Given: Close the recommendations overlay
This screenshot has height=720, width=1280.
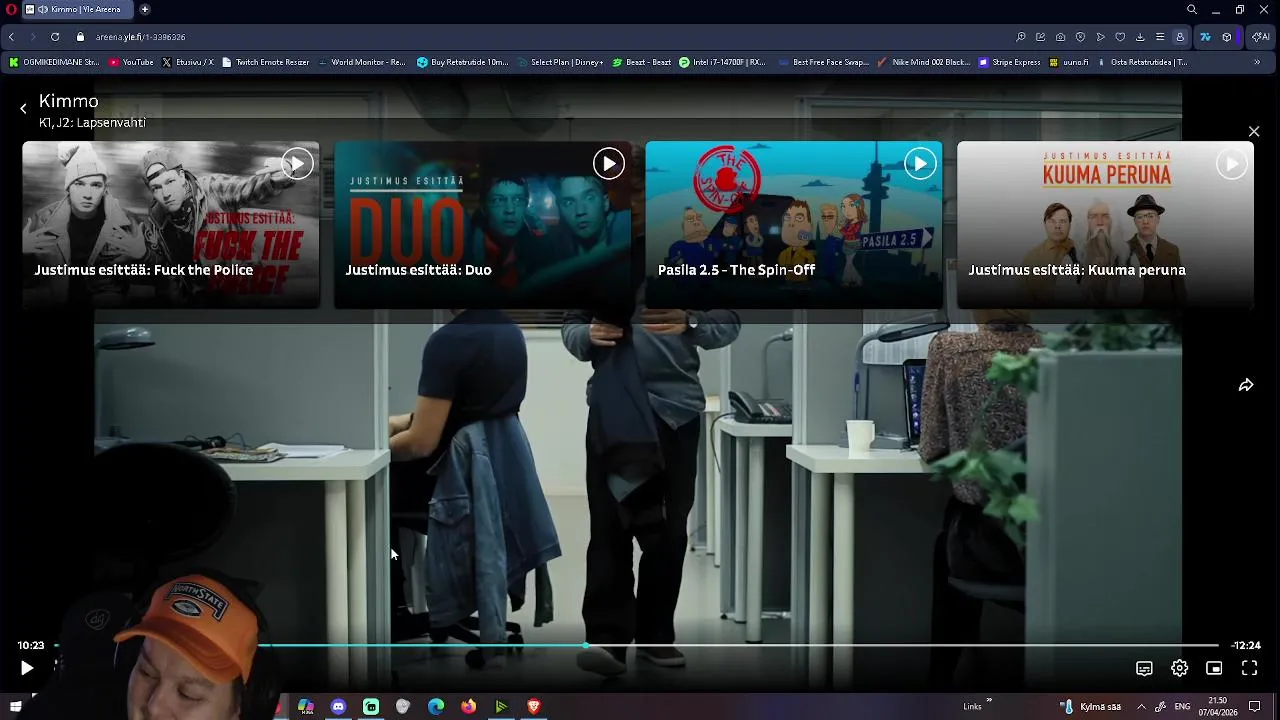Looking at the screenshot, I should [x=1254, y=132].
